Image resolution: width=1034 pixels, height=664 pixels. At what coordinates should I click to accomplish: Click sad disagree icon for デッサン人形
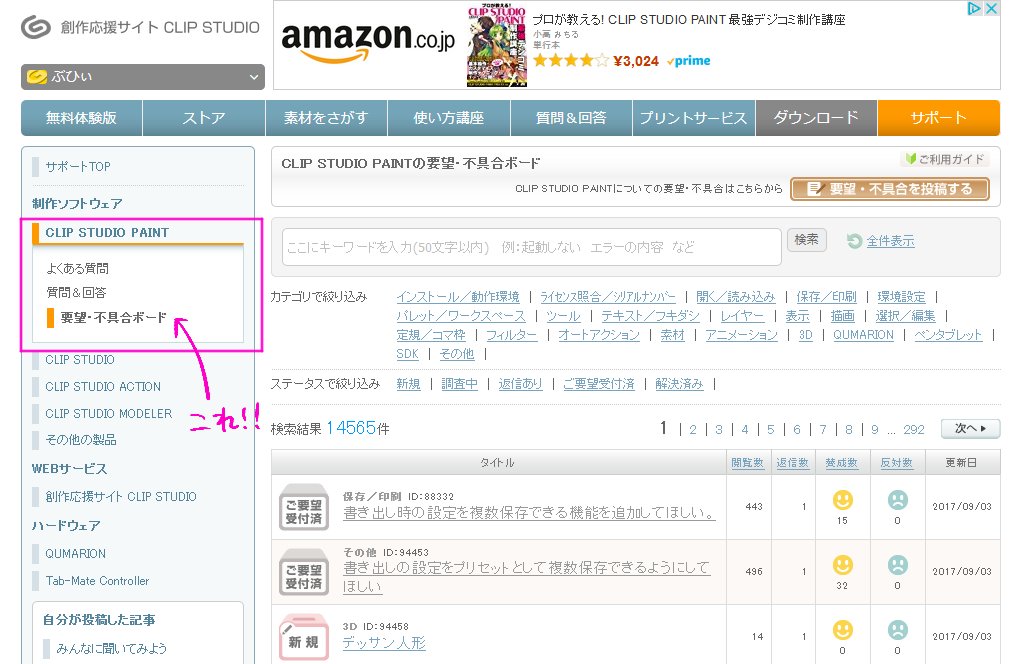(x=897, y=630)
